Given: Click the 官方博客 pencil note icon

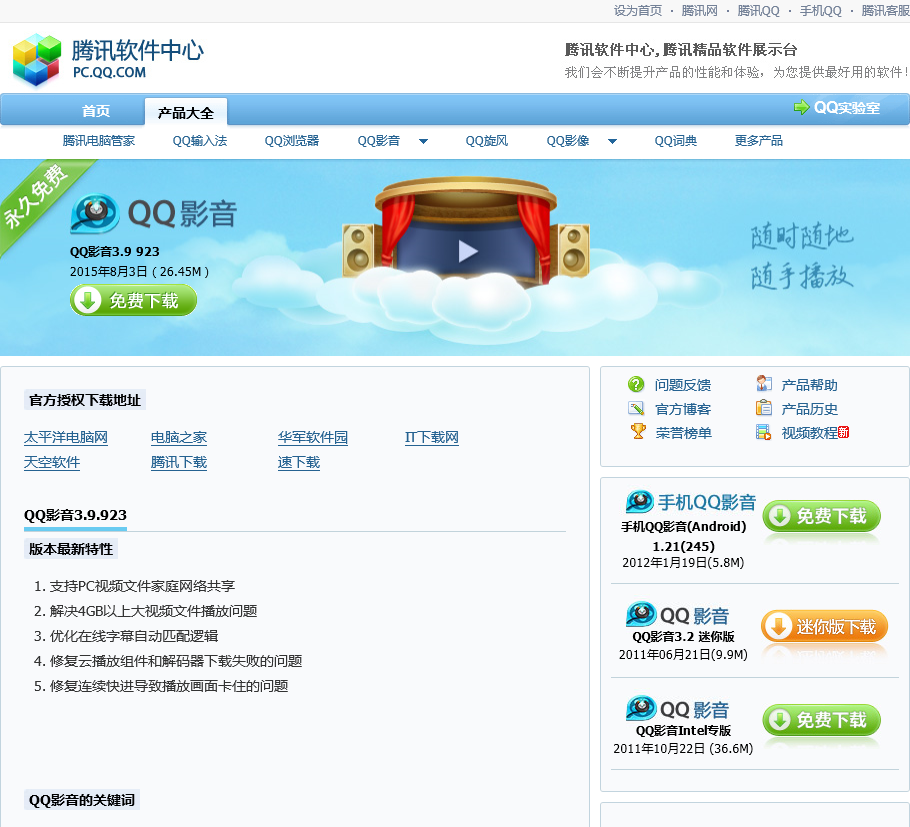Looking at the screenshot, I should pyautogui.click(x=636, y=409).
